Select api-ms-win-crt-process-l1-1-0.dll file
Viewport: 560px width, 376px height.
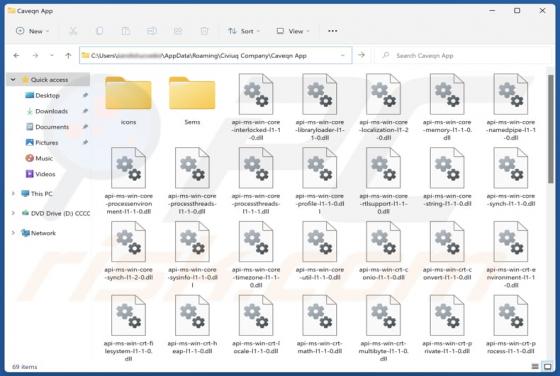tap(511, 325)
